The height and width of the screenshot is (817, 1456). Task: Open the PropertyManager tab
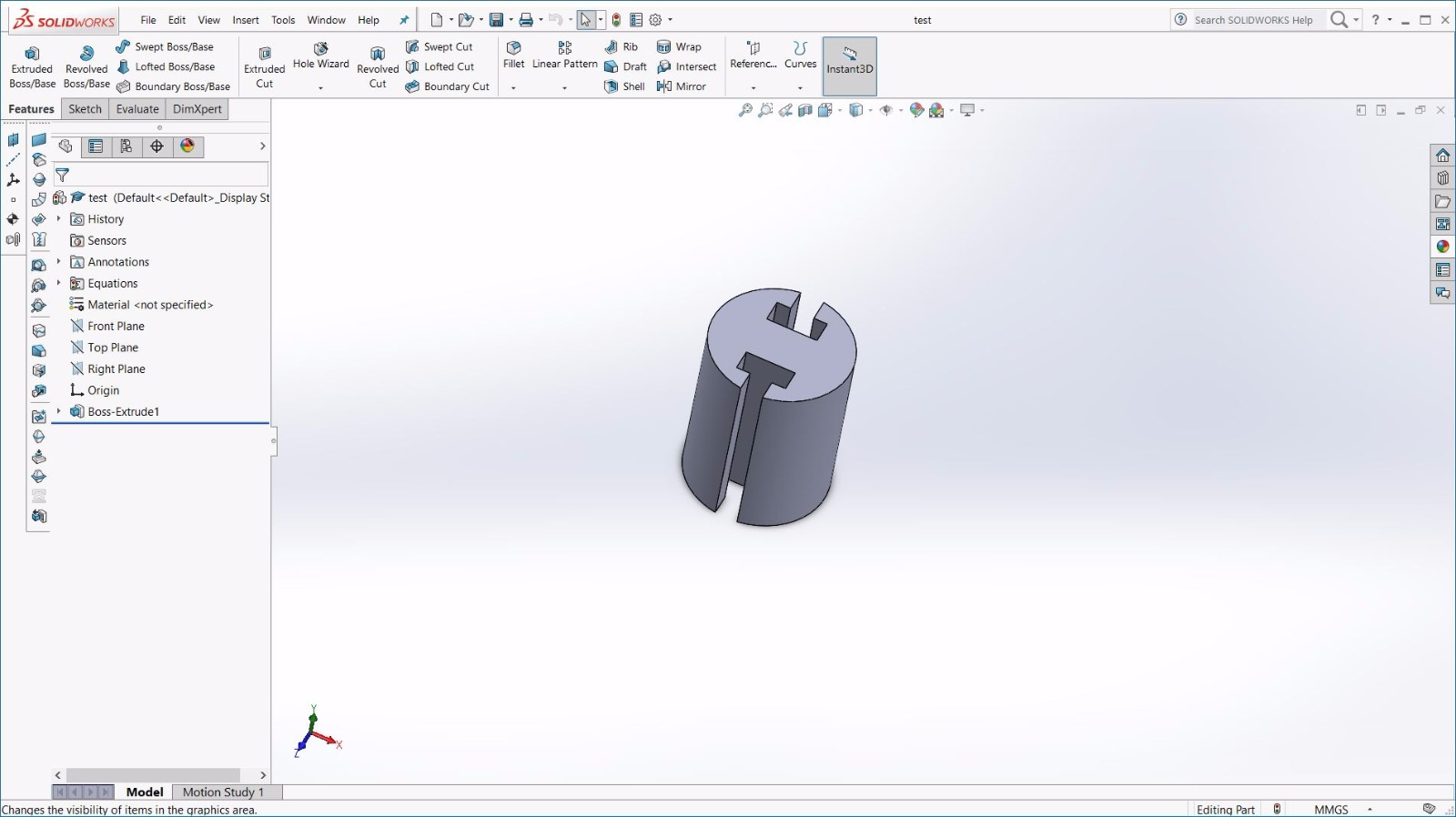tap(96, 146)
